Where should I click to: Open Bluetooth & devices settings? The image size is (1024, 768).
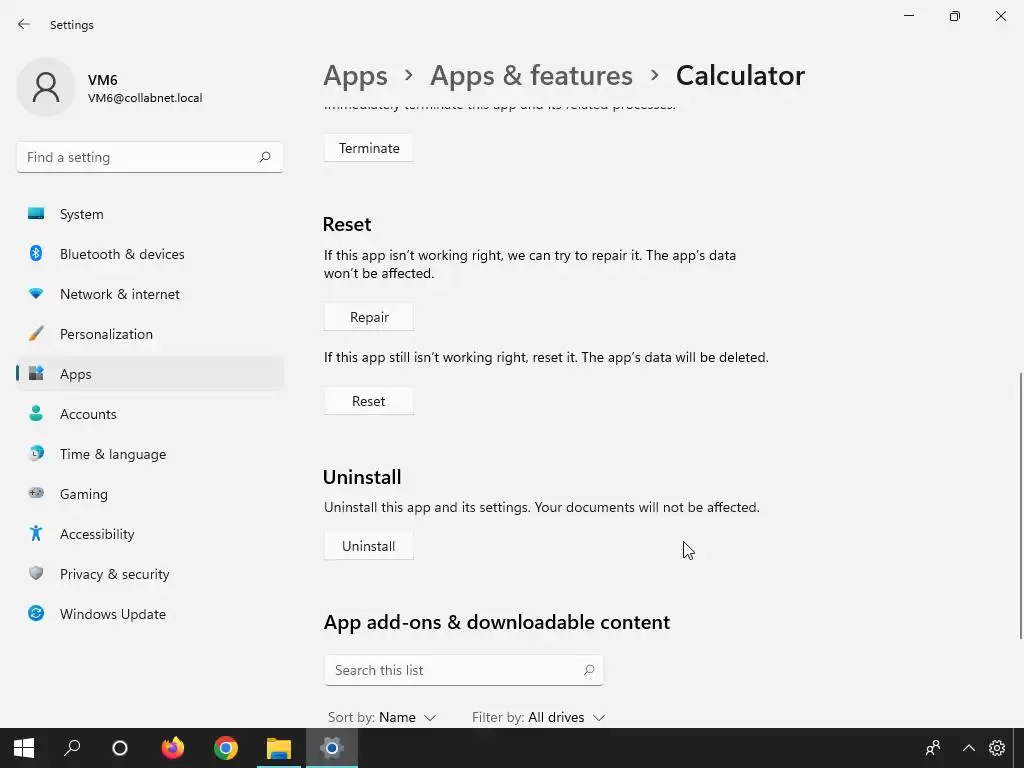[x=150, y=254]
